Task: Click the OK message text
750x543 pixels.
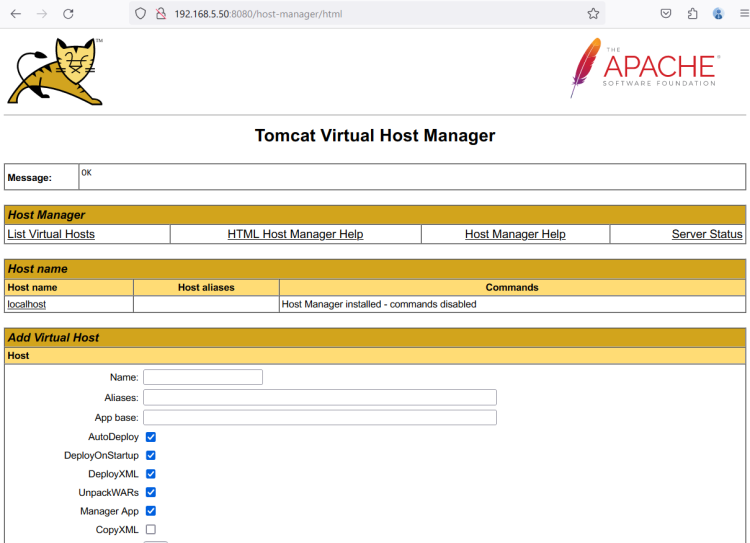Action: tap(86, 173)
